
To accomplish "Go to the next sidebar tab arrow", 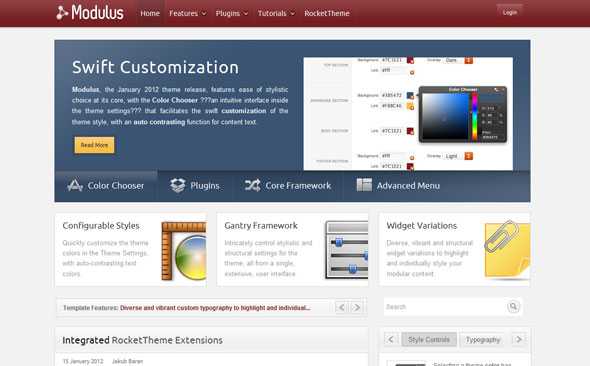I will tap(519, 339).
